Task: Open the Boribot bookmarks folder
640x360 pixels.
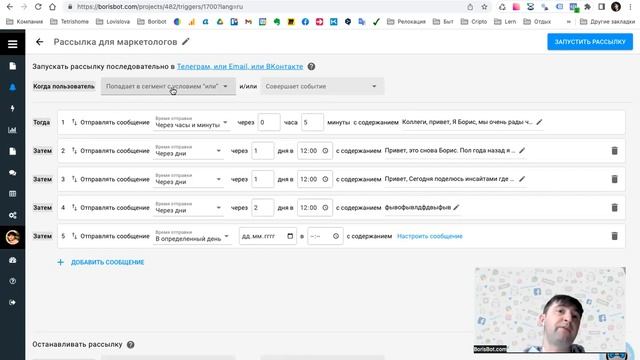Action: click(152, 21)
